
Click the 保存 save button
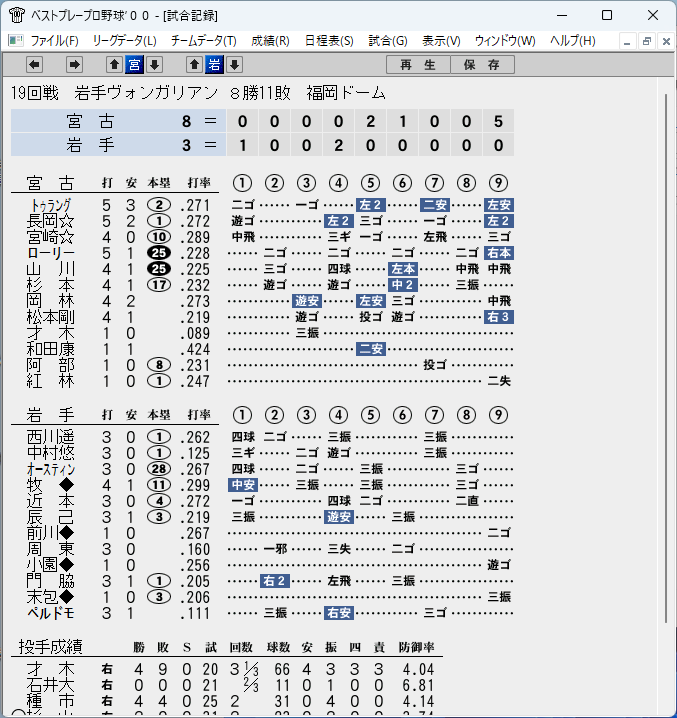(x=482, y=65)
